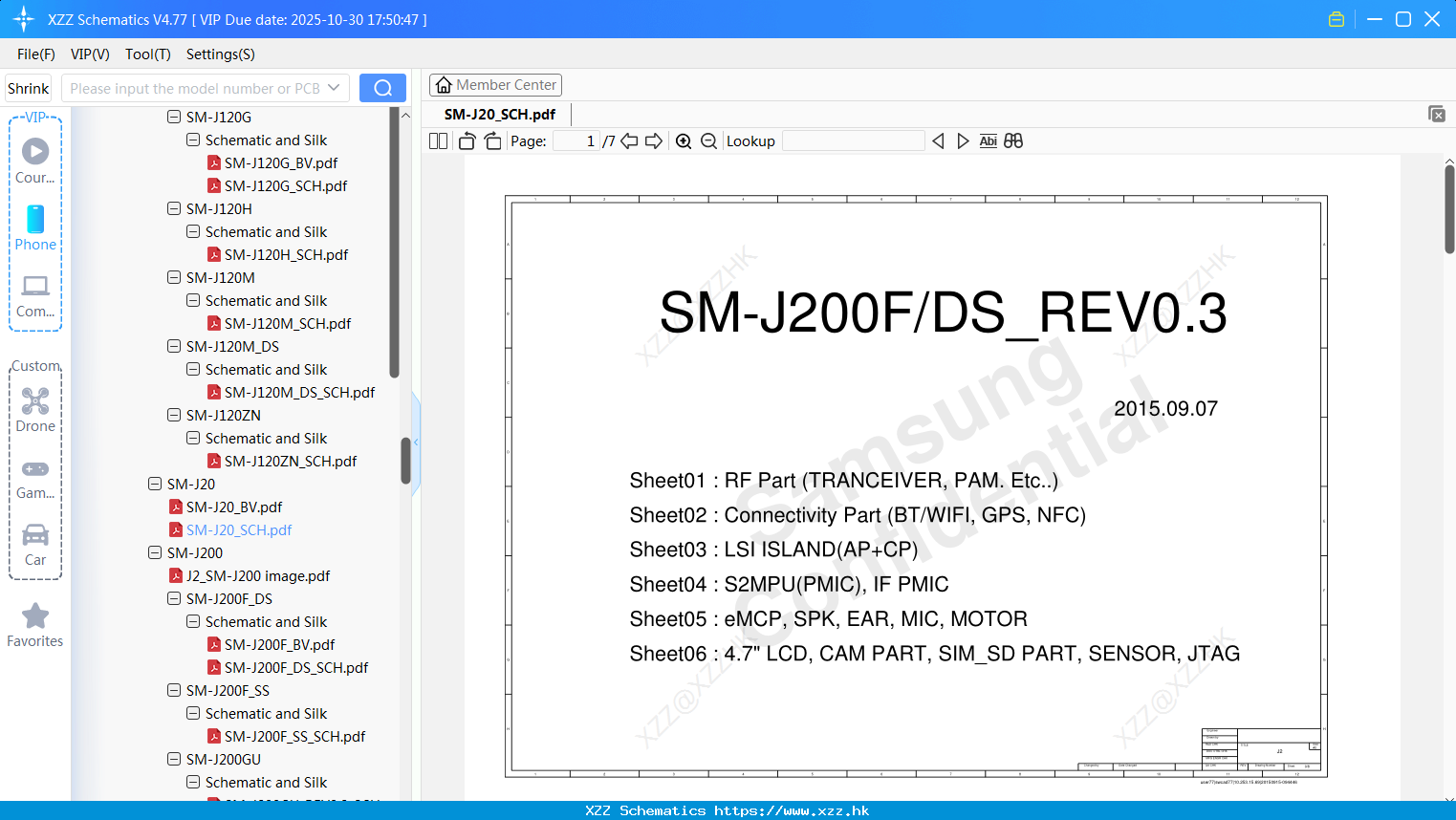Collapse the SM-J200 node
The width and height of the screenshot is (1456, 820).
155,552
